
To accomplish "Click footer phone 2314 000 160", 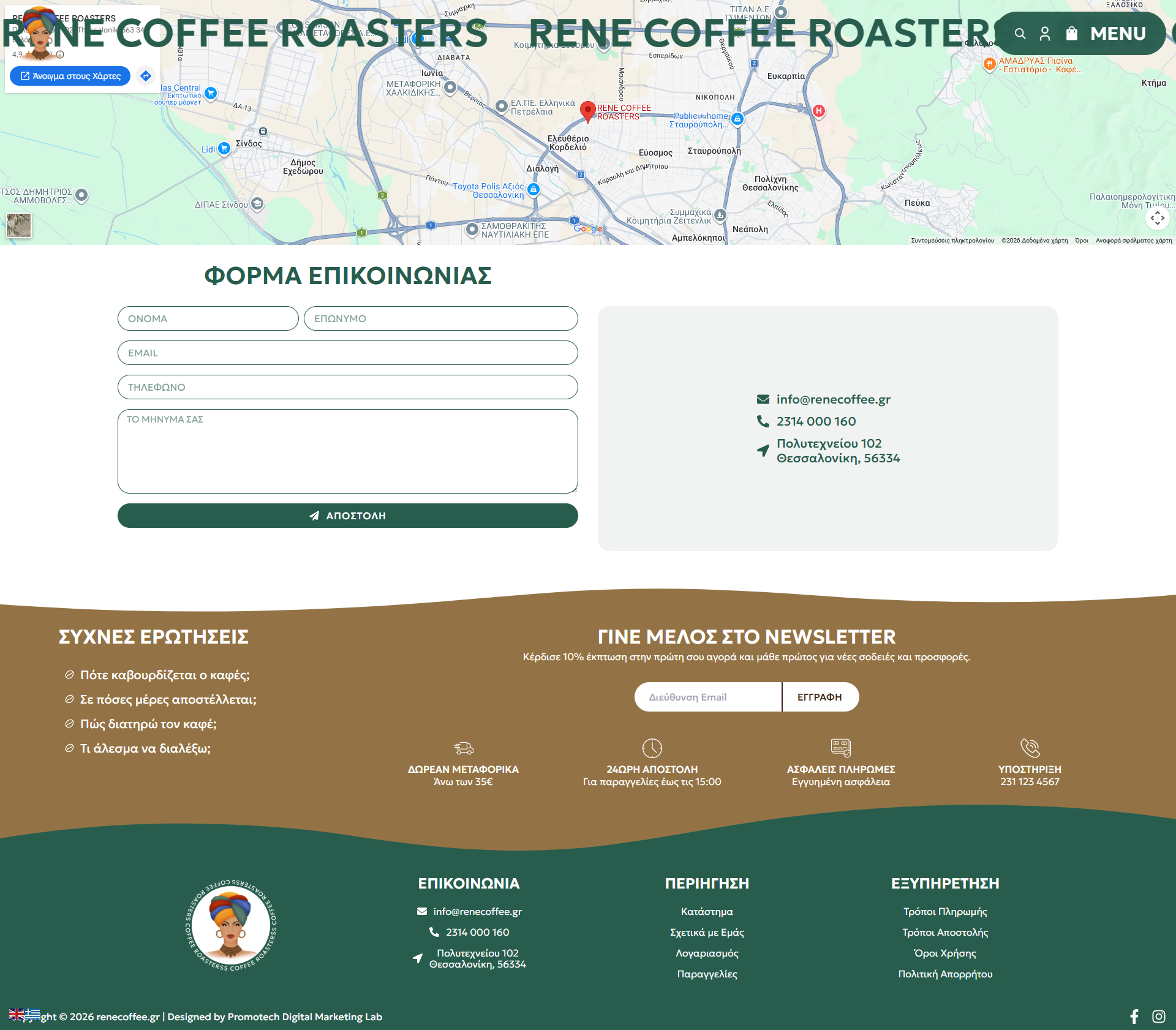I will (x=478, y=932).
